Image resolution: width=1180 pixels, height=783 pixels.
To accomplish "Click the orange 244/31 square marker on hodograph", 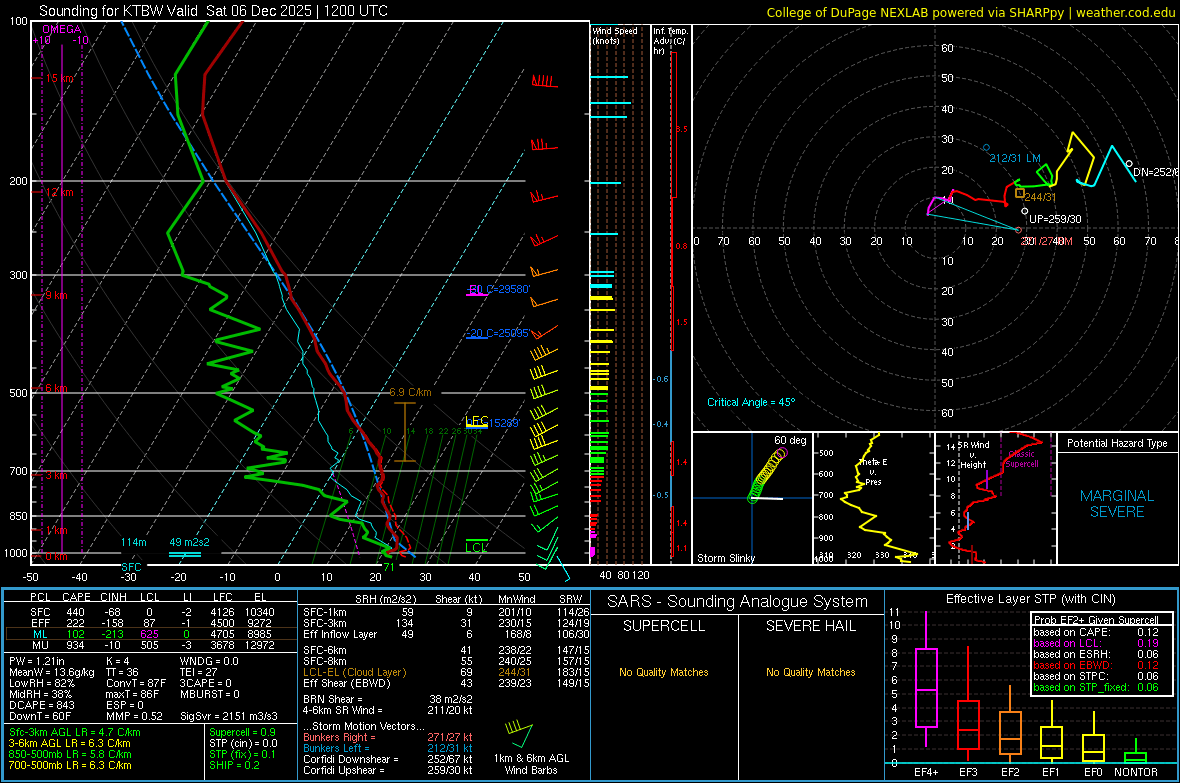I will point(1020,193).
